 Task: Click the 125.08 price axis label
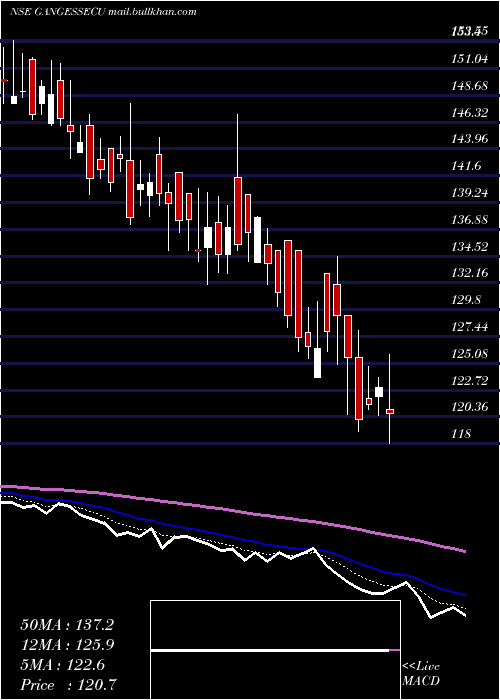tap(468, 353)
